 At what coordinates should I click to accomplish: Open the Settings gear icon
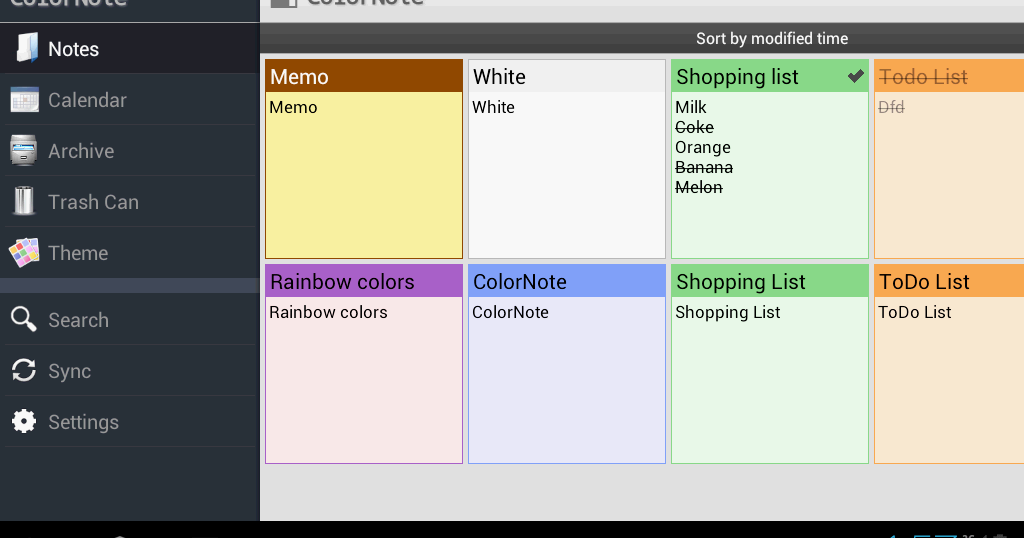(x=25, y=422)
